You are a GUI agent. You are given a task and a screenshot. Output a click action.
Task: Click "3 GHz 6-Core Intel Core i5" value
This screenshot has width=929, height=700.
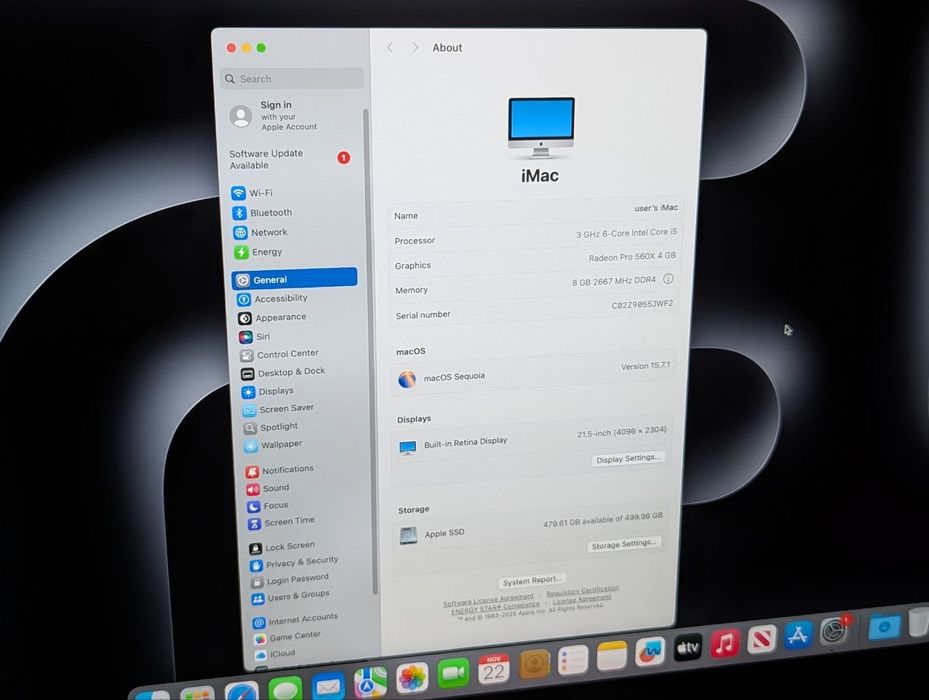[x=626, y=233]
